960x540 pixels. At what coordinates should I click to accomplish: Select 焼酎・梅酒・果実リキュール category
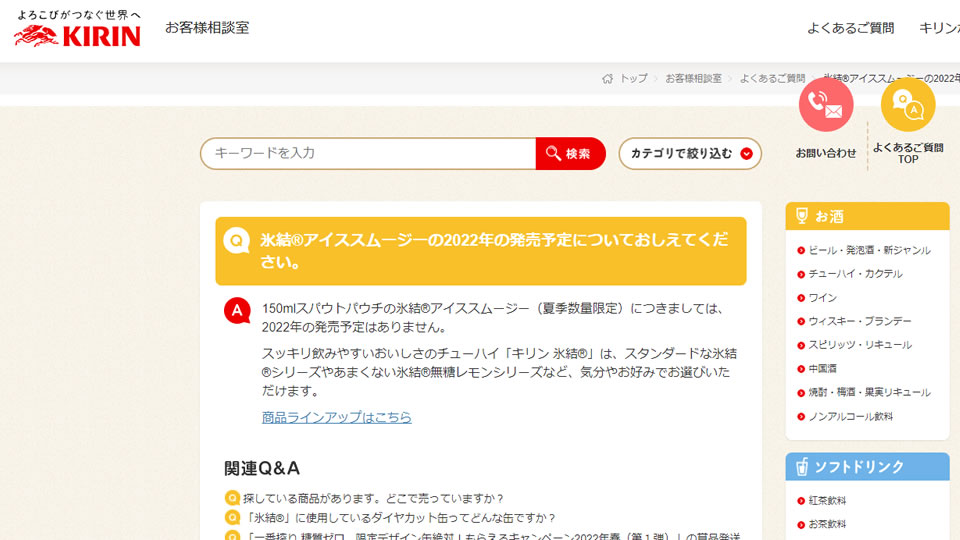869,392
